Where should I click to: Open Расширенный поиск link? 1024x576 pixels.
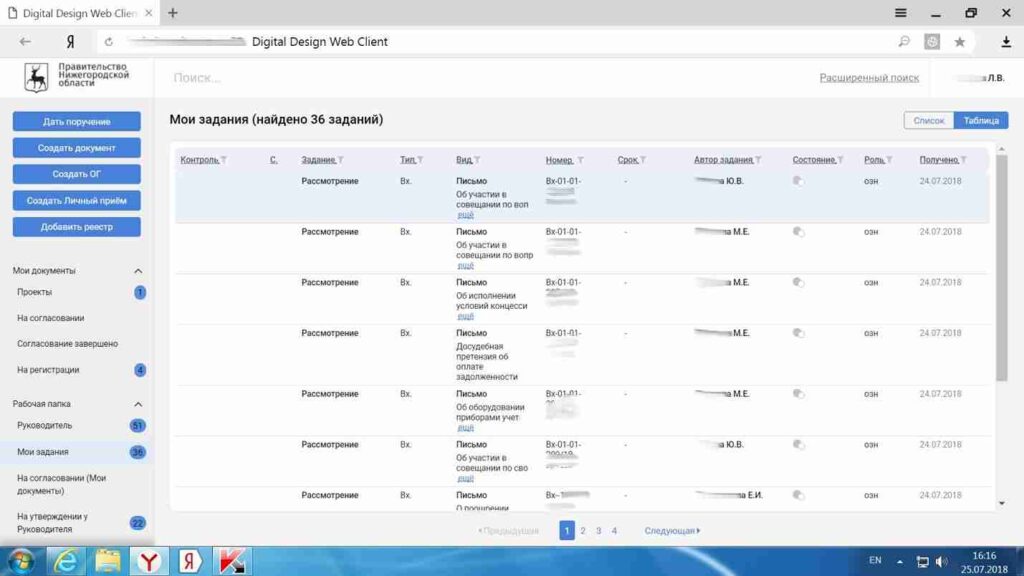click(x=868, y=78)
